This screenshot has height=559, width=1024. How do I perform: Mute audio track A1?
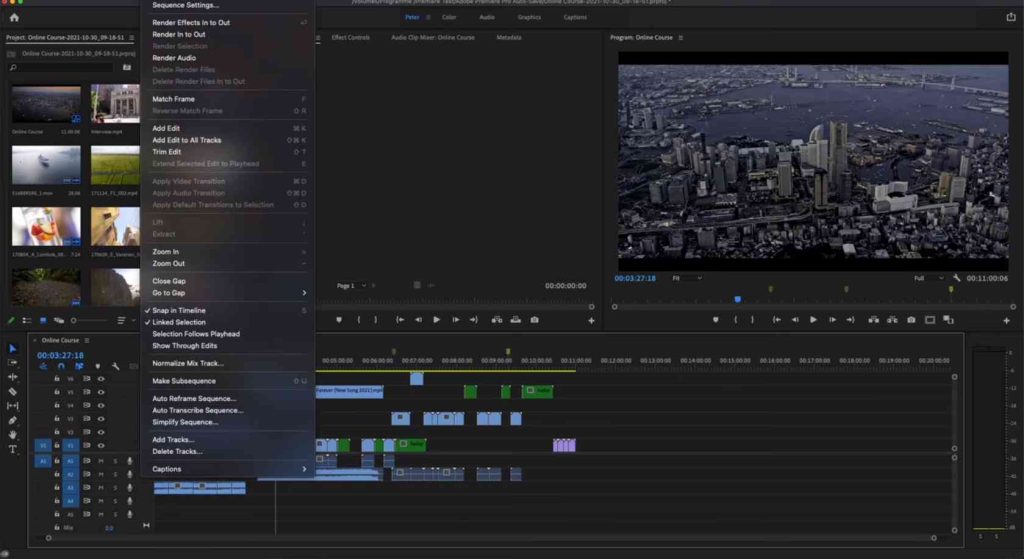tap(101, 461)
